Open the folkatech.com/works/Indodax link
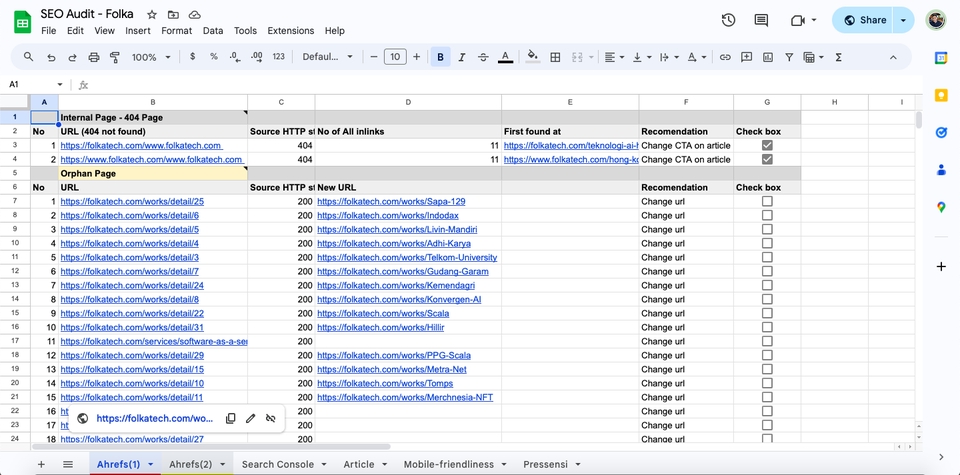 coord(388,215)
